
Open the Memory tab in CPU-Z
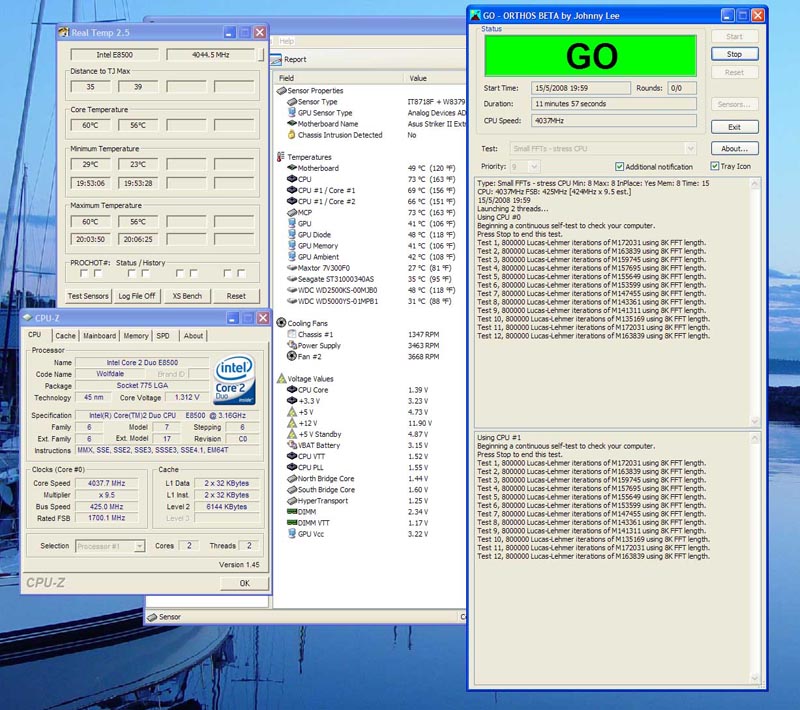click(136, 336)
